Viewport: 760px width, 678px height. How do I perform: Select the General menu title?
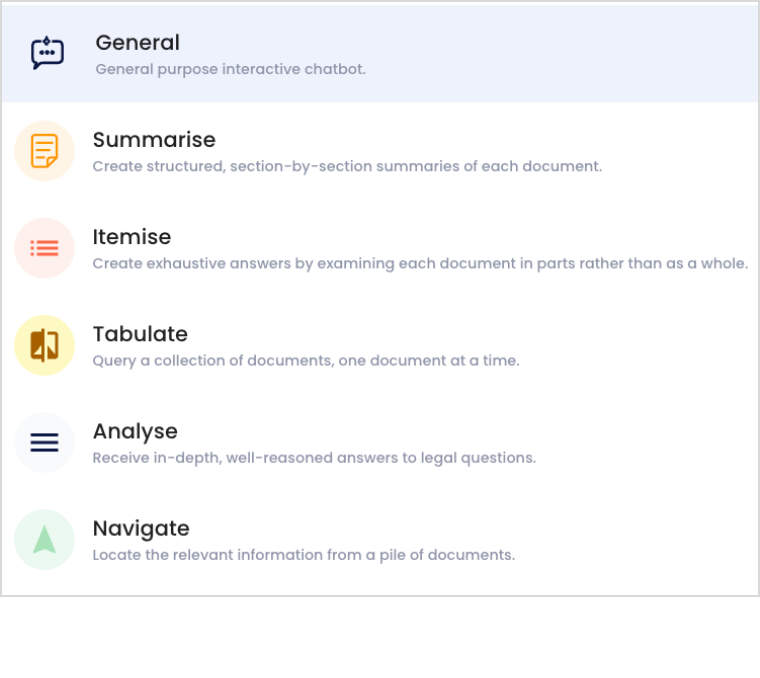click(137, 42)
